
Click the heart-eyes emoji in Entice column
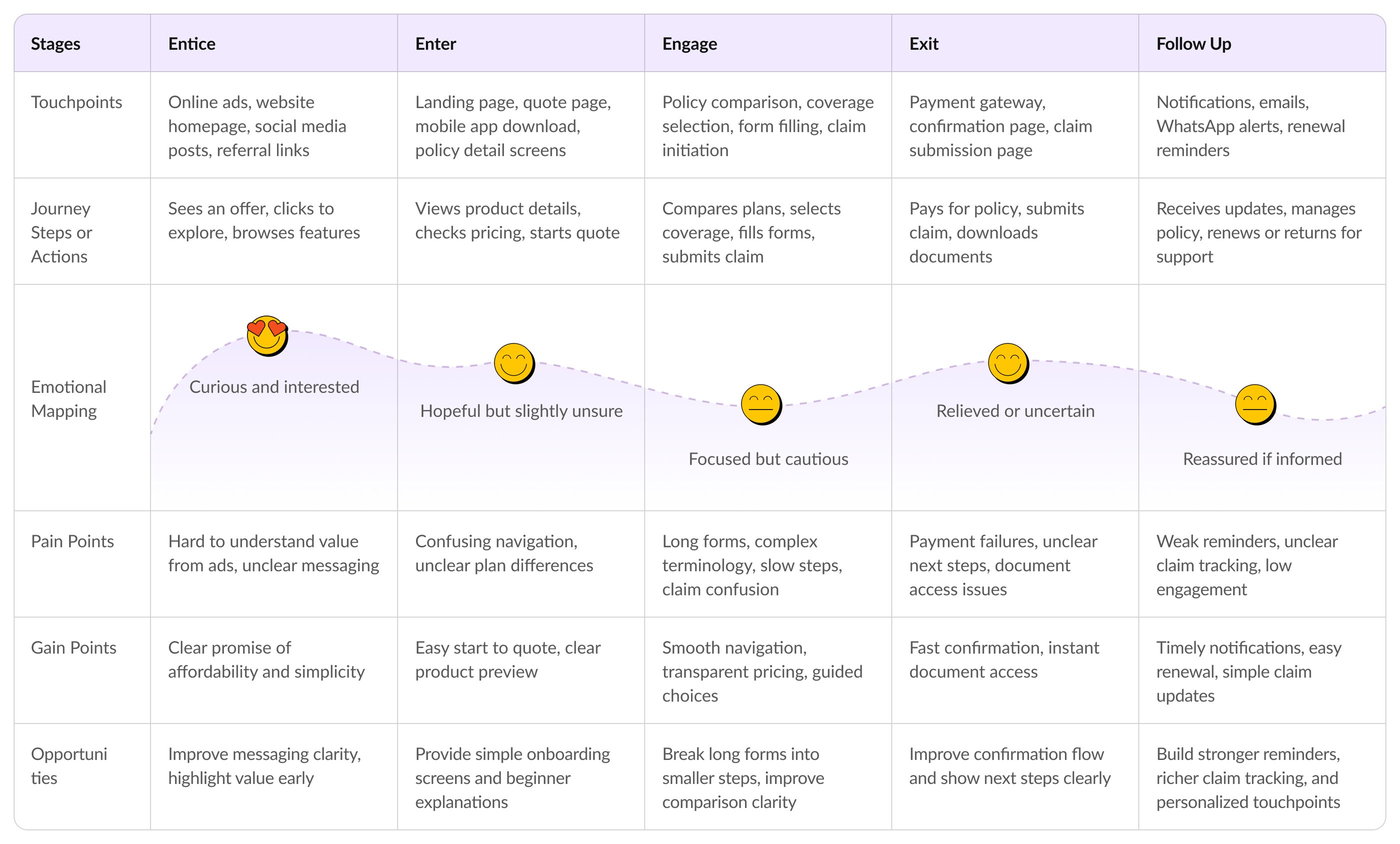[x=267, y=336]
